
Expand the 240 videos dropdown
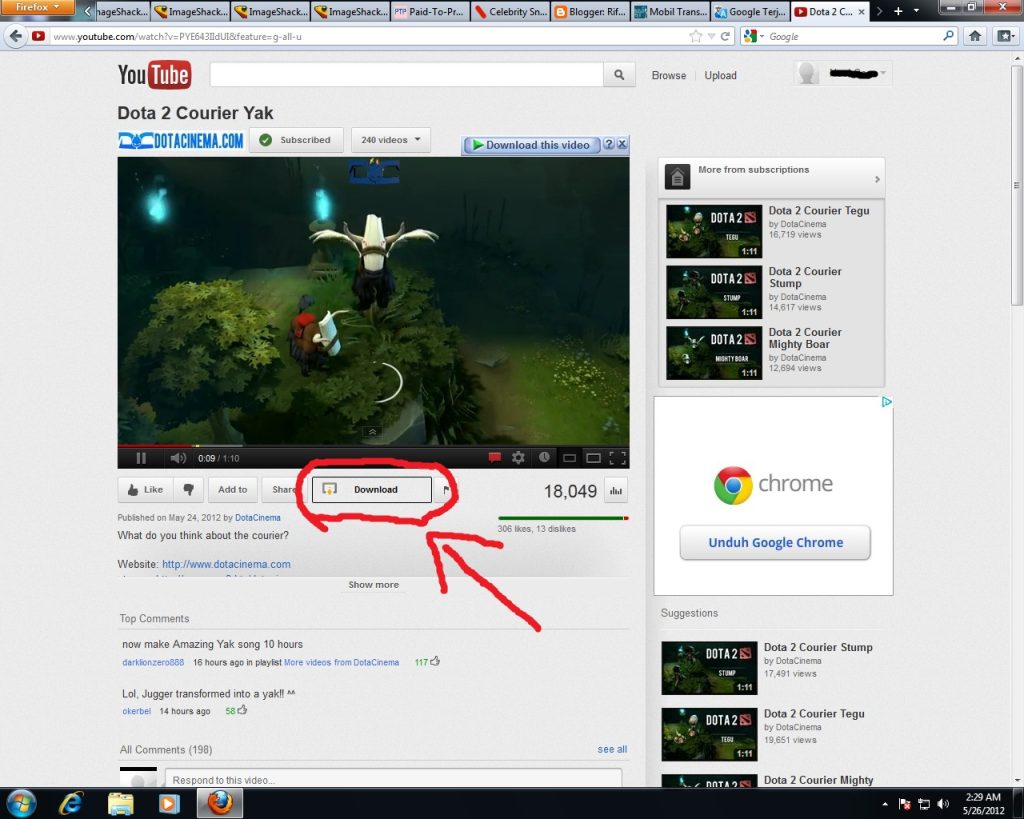(391, 140)
